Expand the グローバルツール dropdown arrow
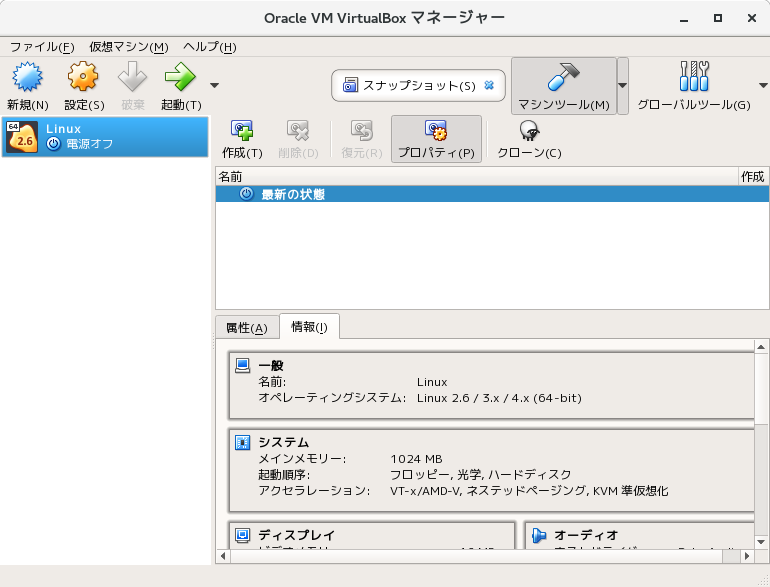This screenshot has width=770, height=587. (x=763, y=85)
